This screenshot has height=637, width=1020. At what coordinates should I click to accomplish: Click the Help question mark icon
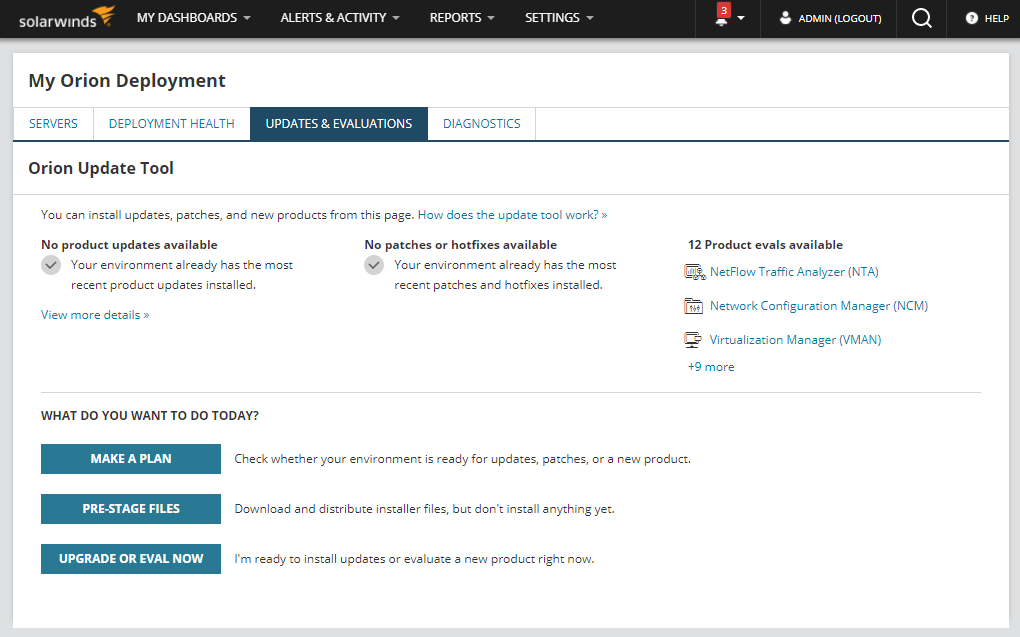point(971,18)
